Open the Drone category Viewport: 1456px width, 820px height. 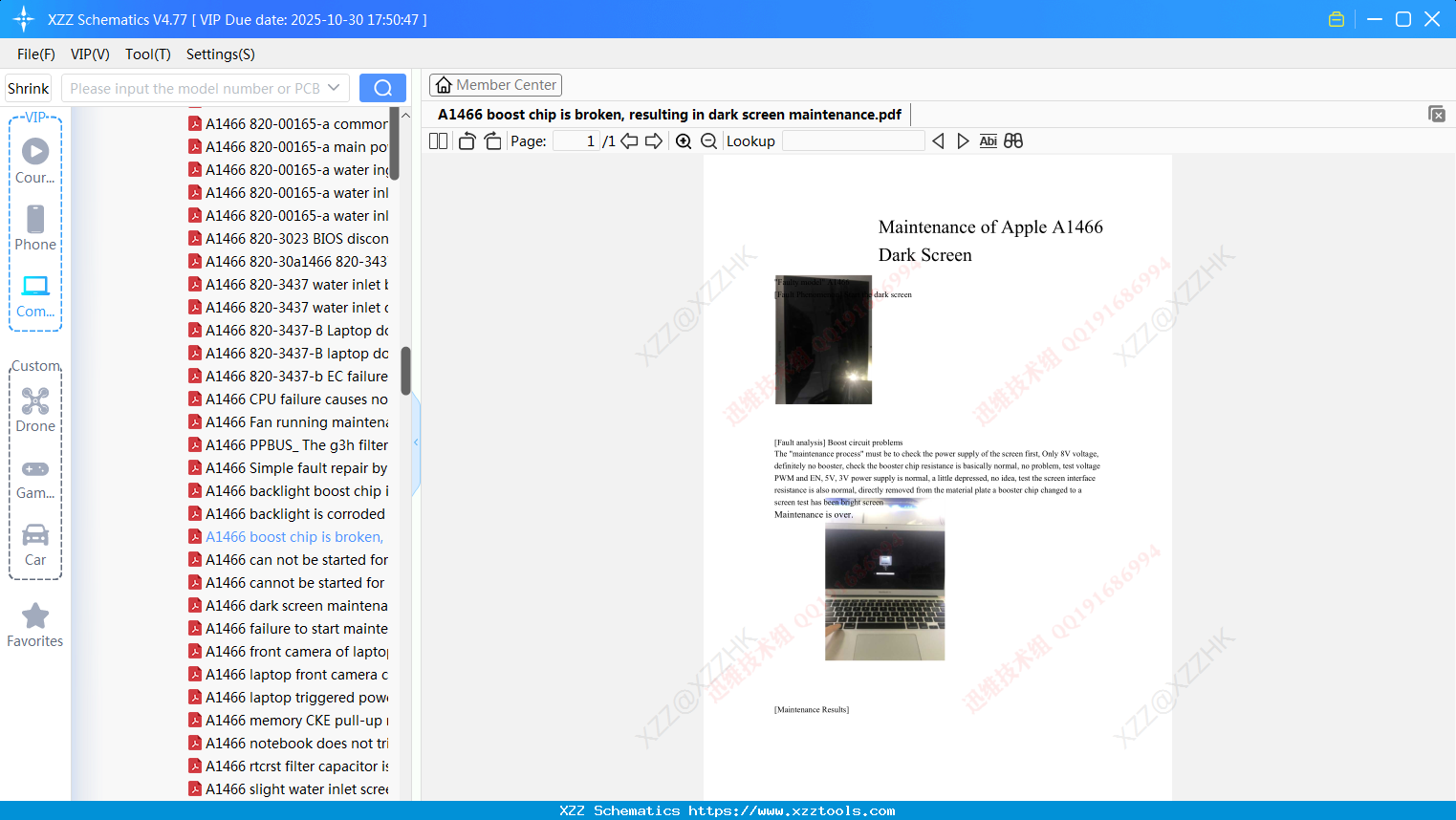(35, 409)
